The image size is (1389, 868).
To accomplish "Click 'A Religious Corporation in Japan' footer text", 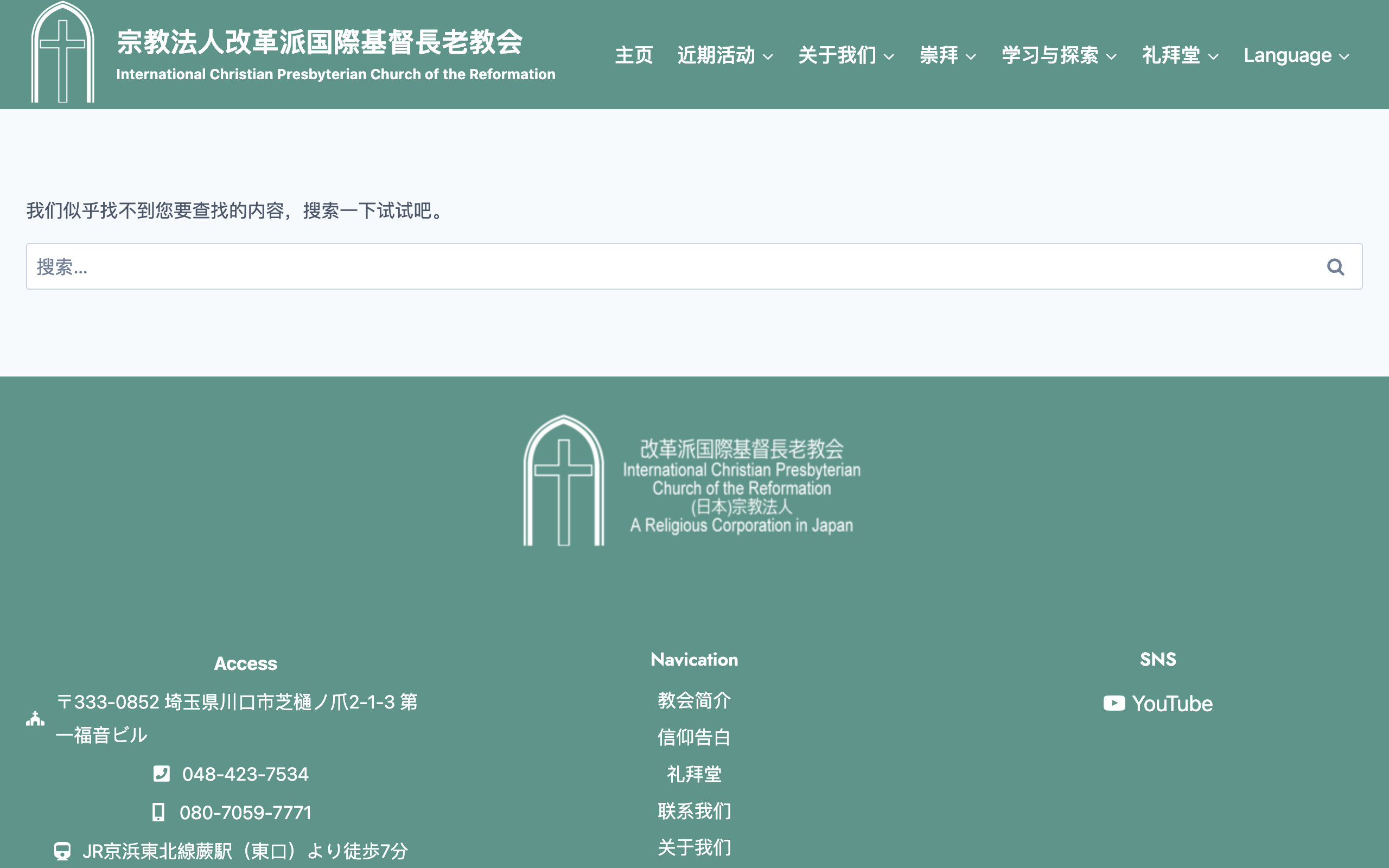I will (742, 525).
